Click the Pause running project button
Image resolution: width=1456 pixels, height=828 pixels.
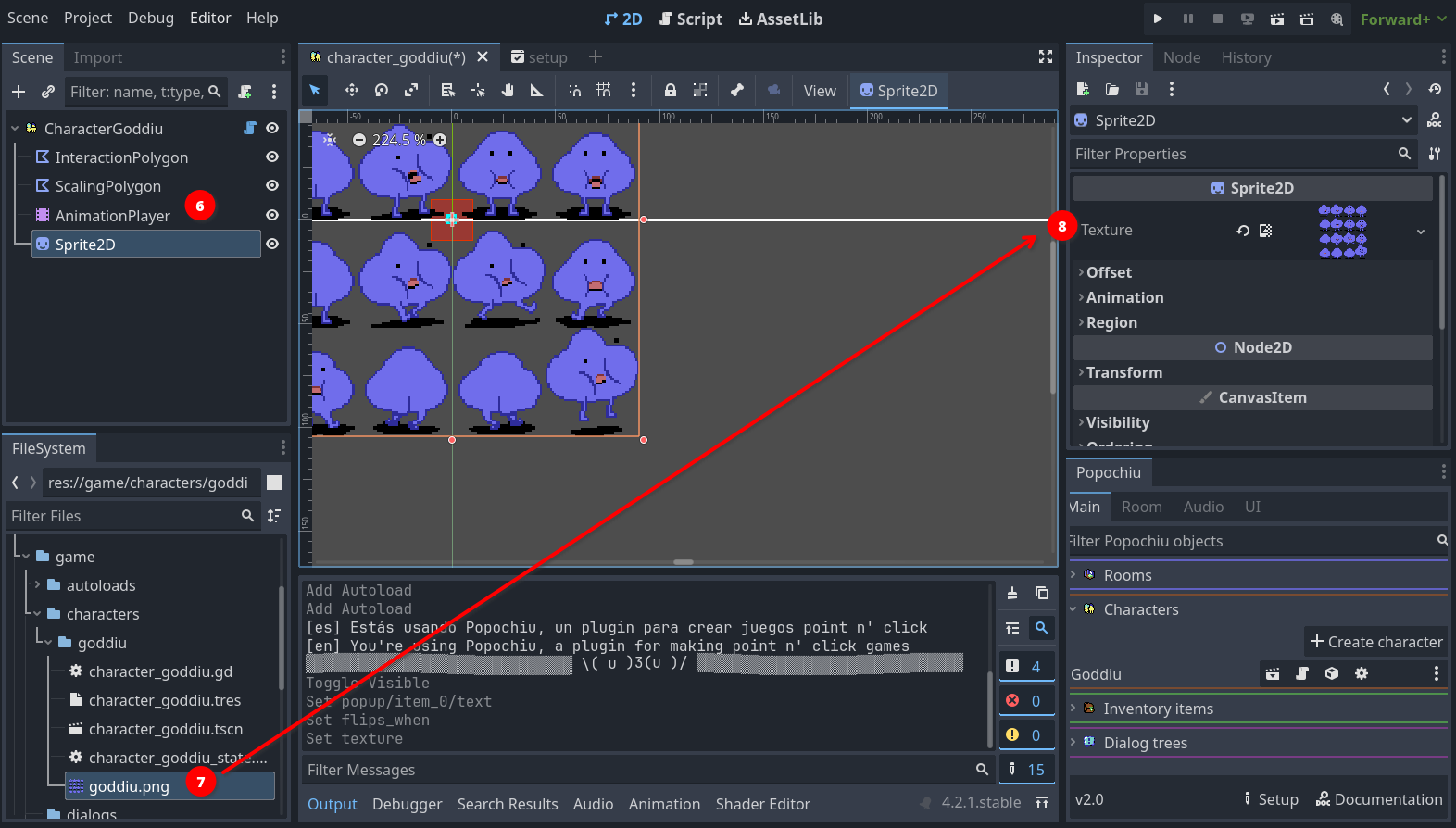click(x=1187, y=19)
